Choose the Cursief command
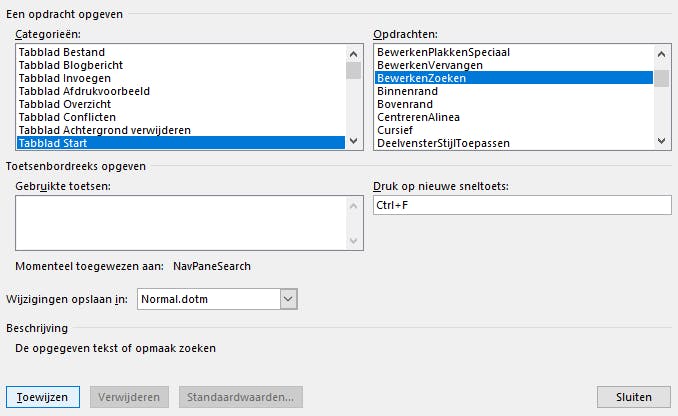 click(394, 130)
